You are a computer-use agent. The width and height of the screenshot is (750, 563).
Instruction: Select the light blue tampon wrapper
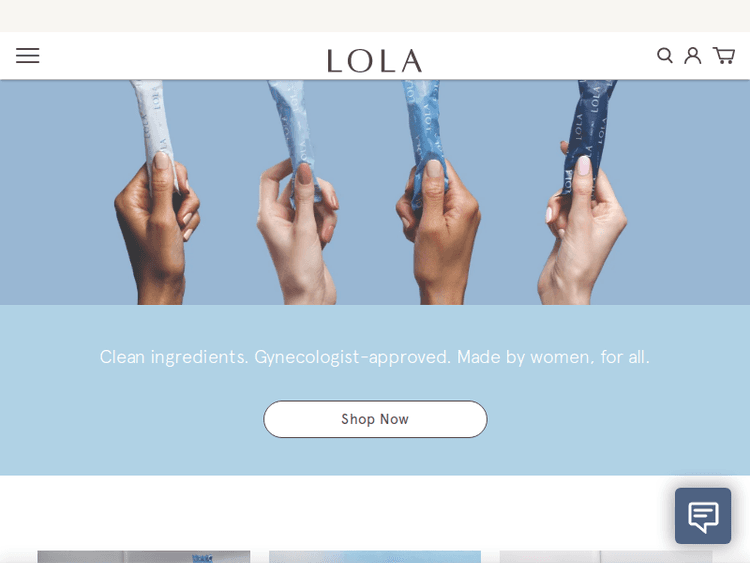[296, 139]
